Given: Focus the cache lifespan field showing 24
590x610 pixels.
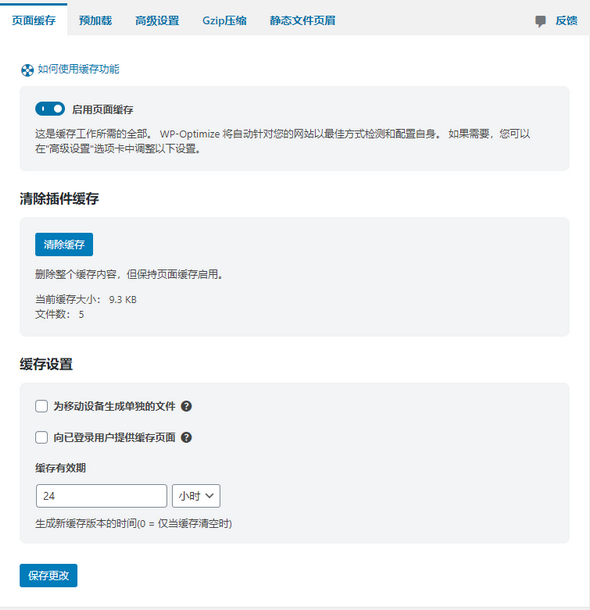Looking at the screenshot, I should [102, 496].
